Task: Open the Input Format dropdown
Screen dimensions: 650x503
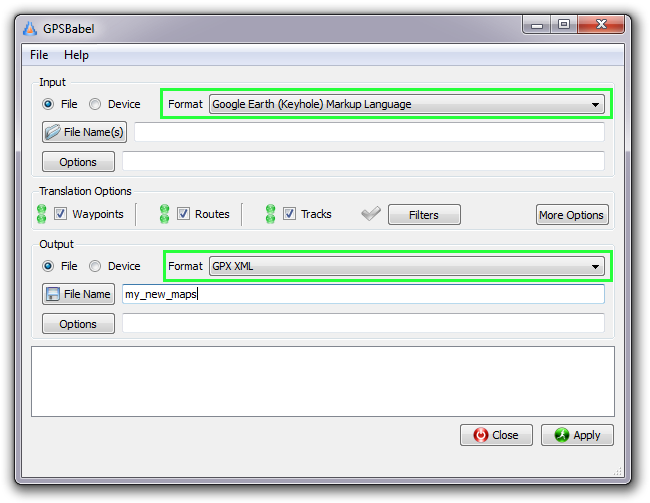Action: pos(407,104)
